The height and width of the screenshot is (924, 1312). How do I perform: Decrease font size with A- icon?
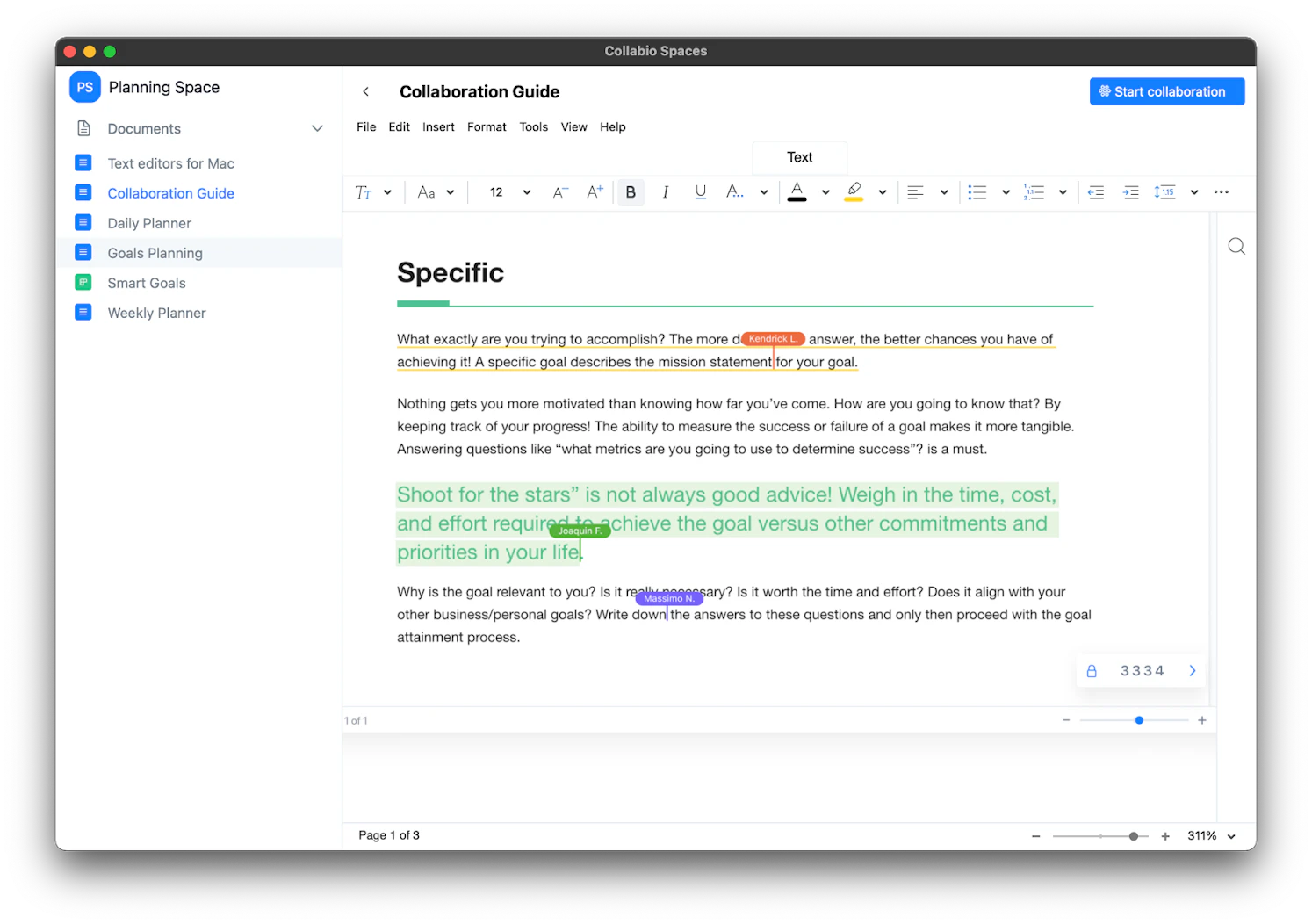560,192
